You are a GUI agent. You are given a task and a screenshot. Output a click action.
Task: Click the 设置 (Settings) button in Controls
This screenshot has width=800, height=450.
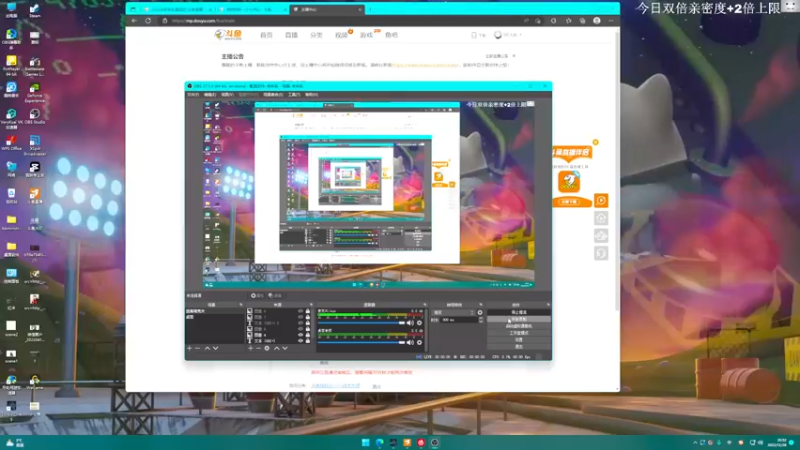coord(518,340)
